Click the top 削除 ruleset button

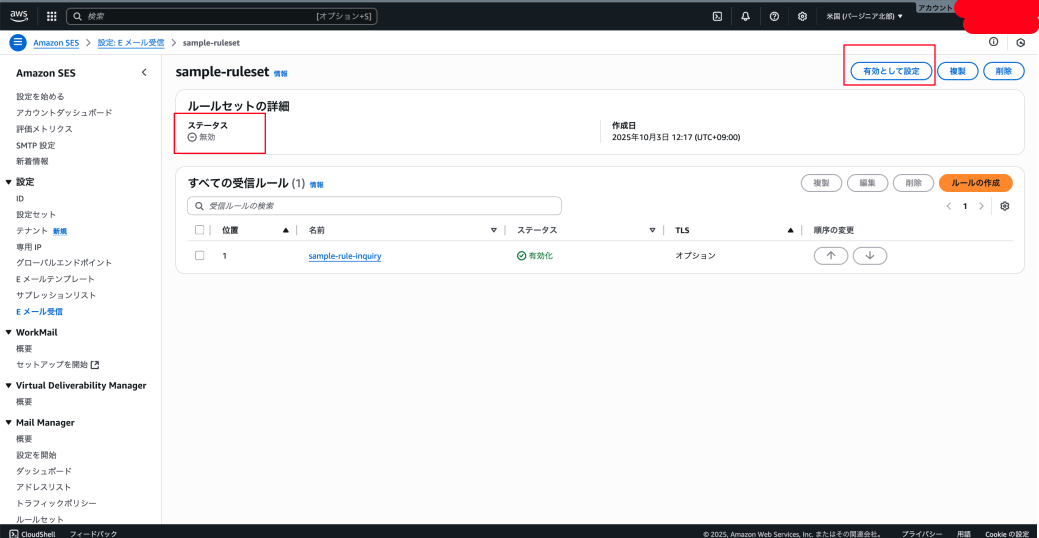tap(1003, 71)
